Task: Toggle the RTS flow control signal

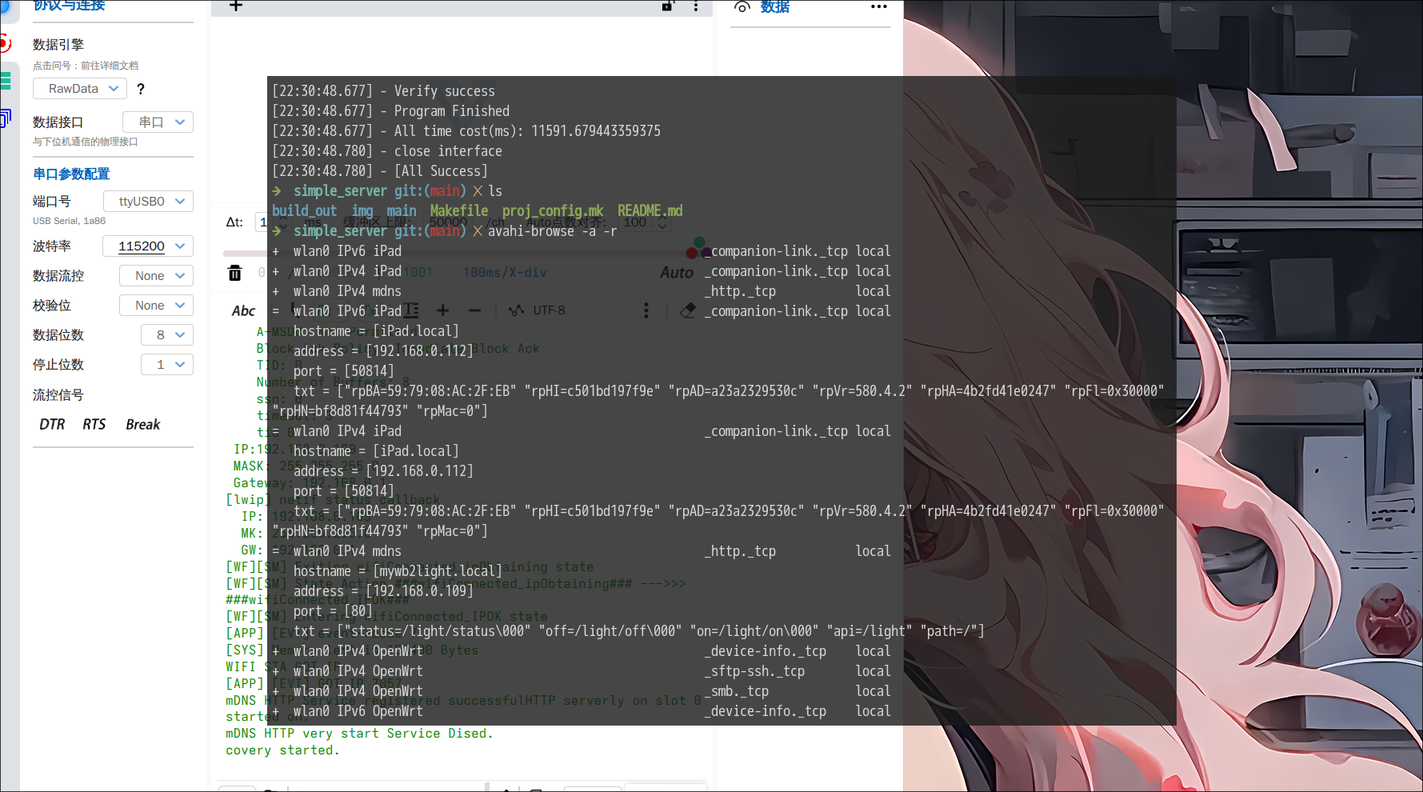Action: pyautogui.click(x=94, y=425)
